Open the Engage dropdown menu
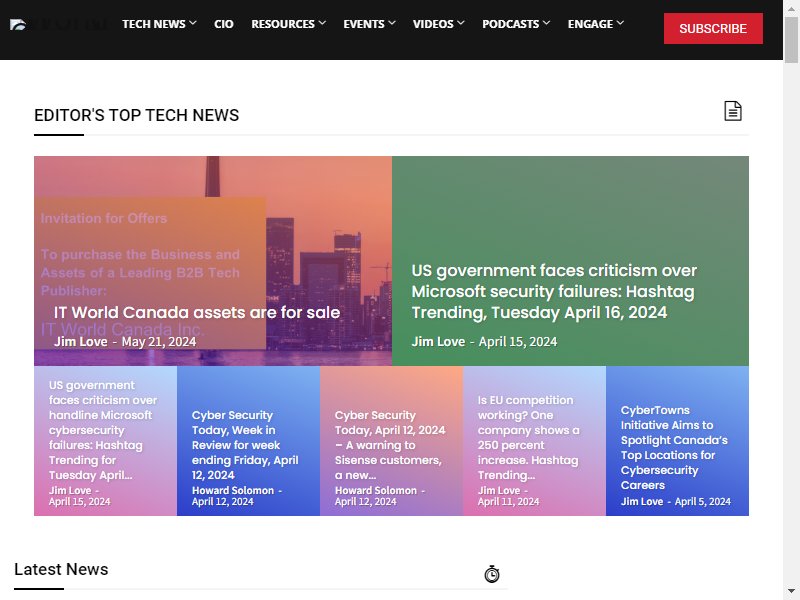This screenshot has width=800, height=600. pyautogui.click(x=596, y=24)
